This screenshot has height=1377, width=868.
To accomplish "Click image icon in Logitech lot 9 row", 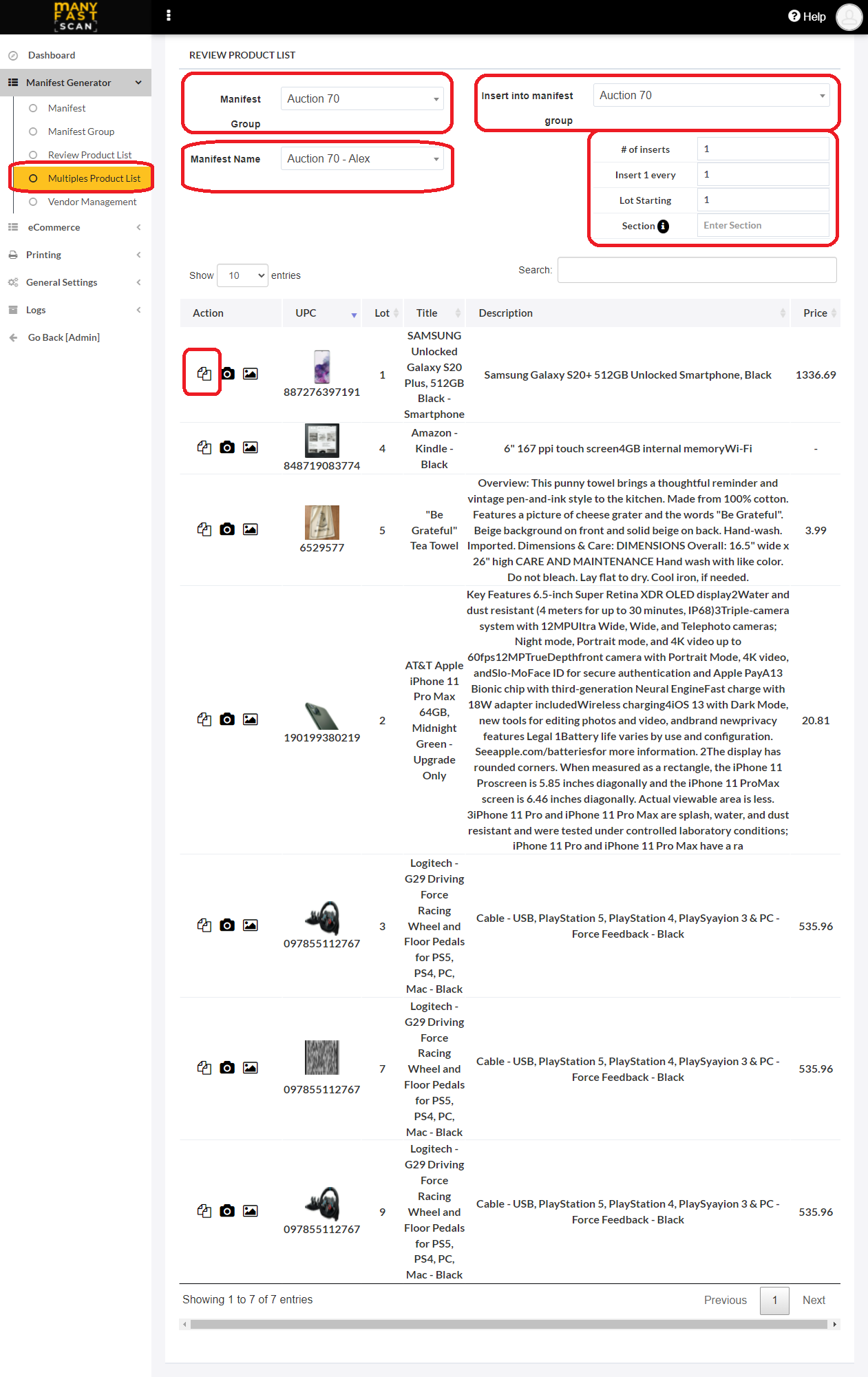I will point(251,1210).
